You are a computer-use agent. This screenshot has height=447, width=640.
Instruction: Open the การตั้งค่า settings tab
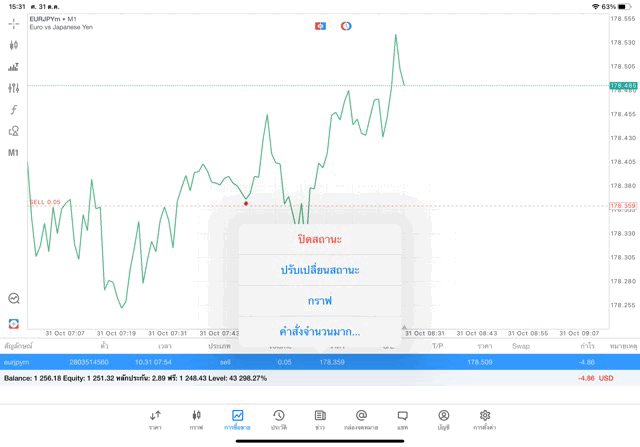pyautogui.click(x=485, y=419)
